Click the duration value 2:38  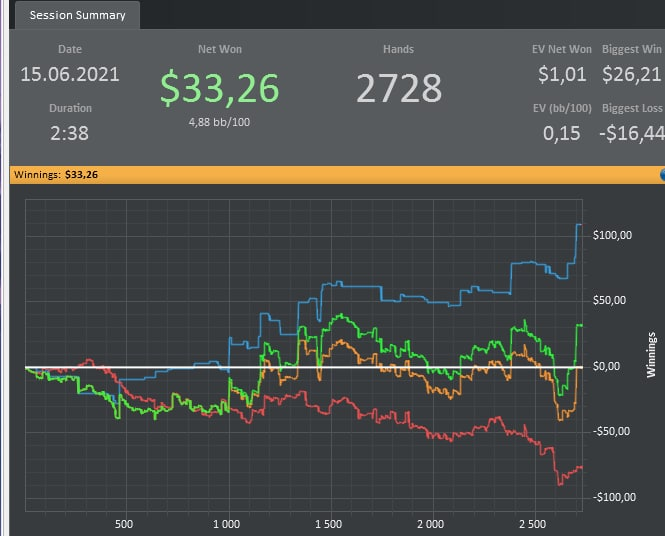(x=70, y=133)
